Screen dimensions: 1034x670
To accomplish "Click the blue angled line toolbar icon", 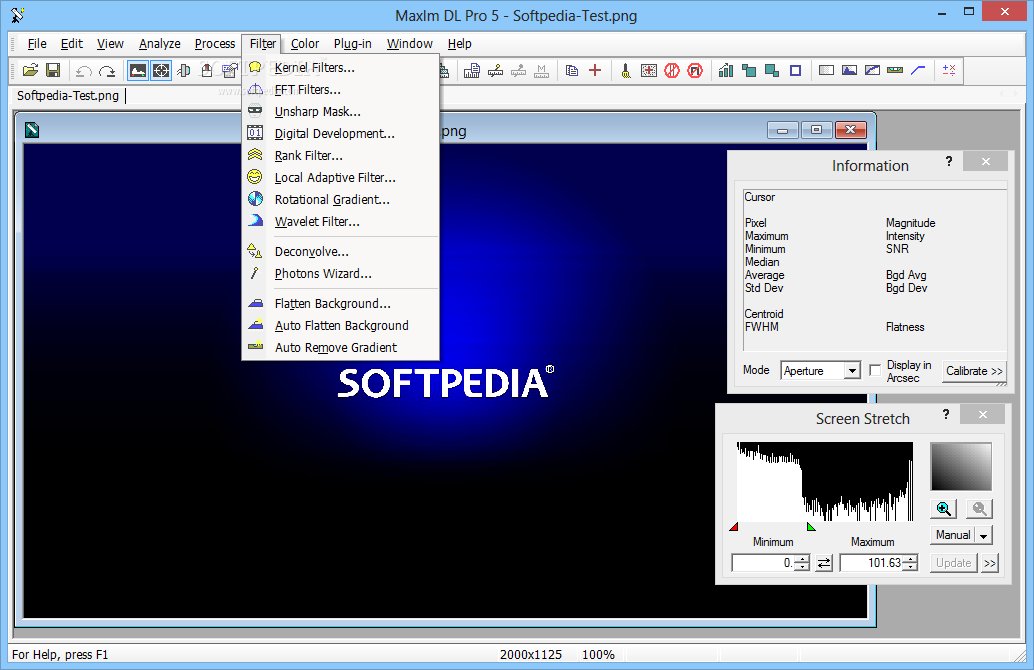I will tap(918, 71).
